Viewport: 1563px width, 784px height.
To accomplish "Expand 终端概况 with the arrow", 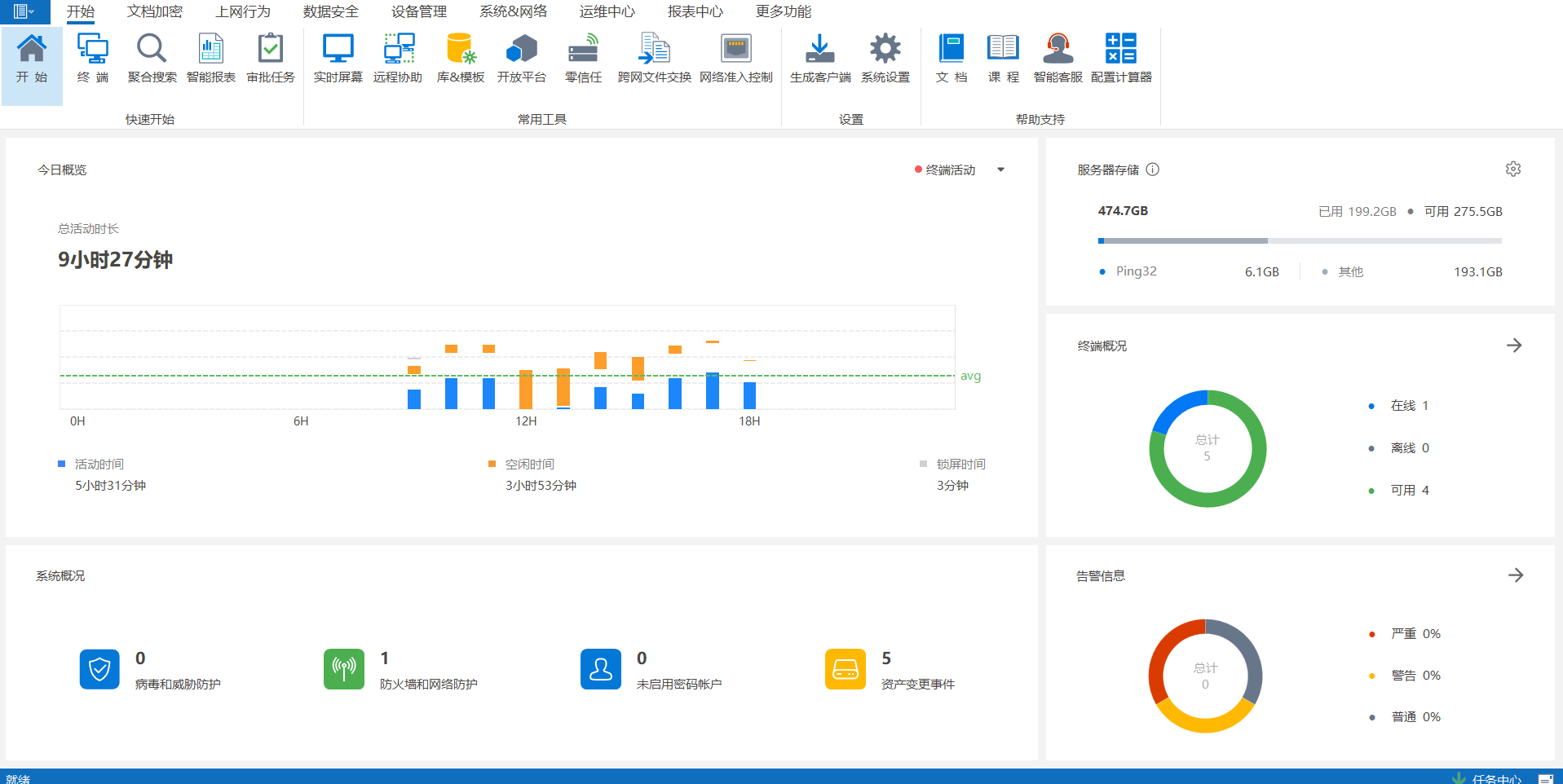I will point(1514,346).
